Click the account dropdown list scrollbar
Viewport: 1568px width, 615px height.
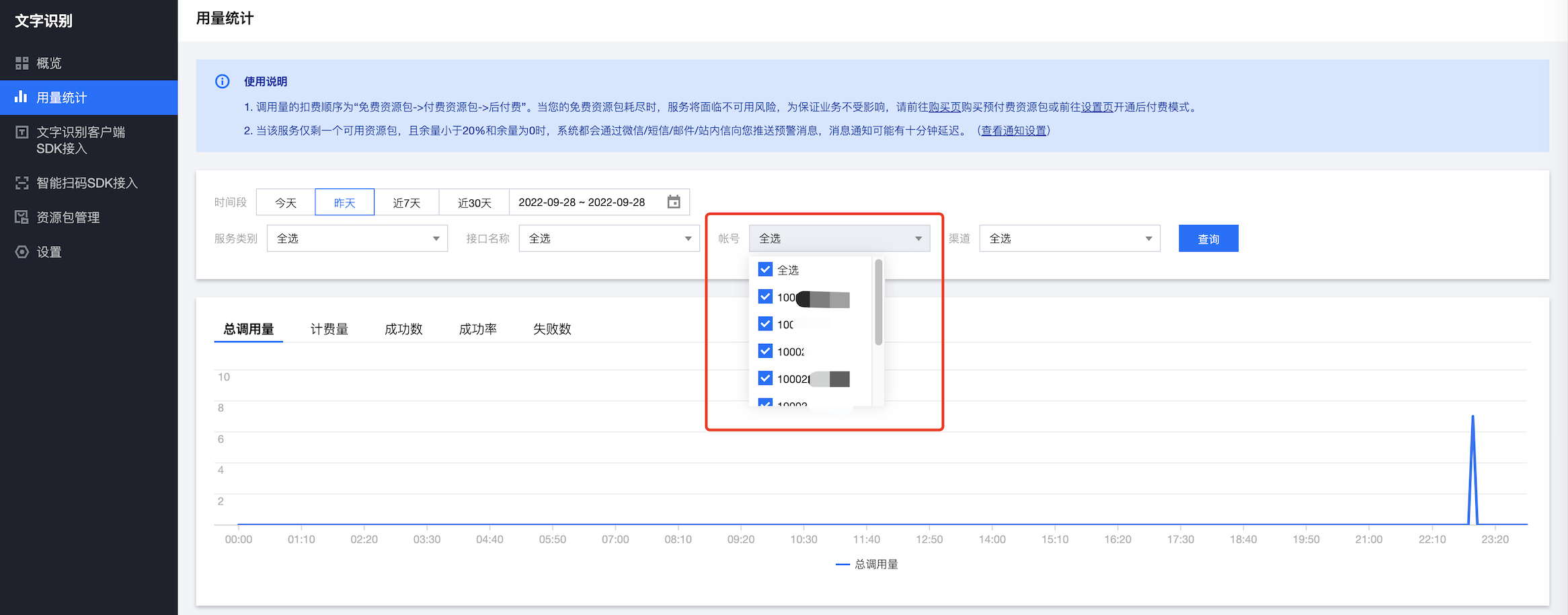click(878, 302)
